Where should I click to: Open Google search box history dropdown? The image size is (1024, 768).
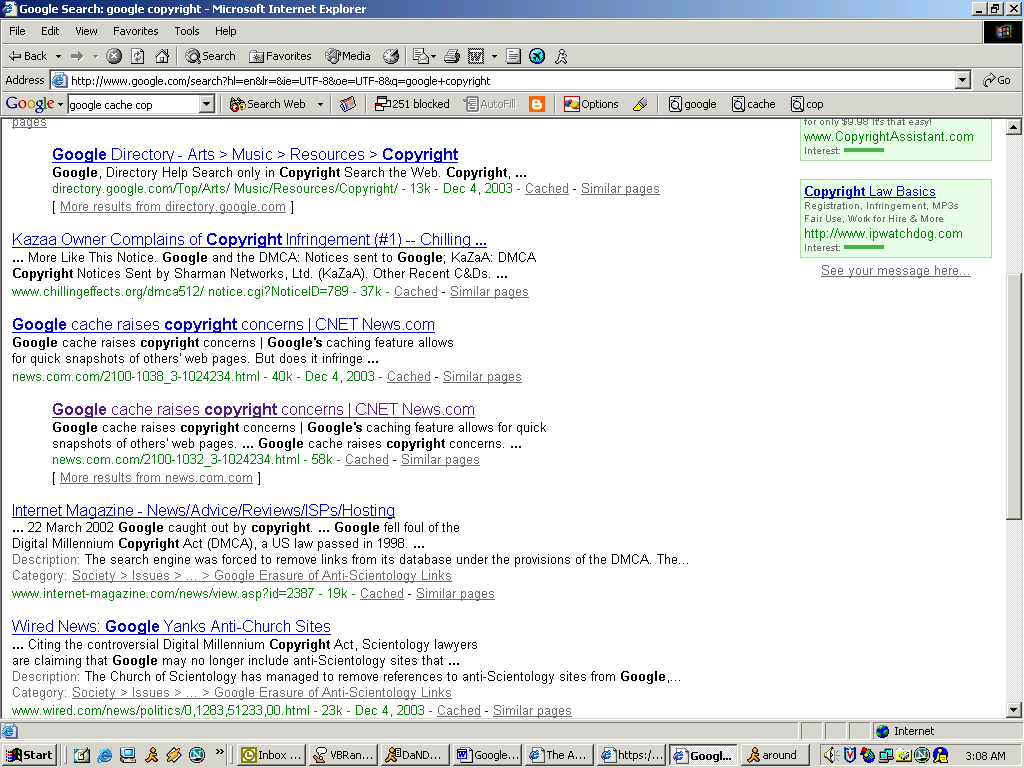point(206,104)
